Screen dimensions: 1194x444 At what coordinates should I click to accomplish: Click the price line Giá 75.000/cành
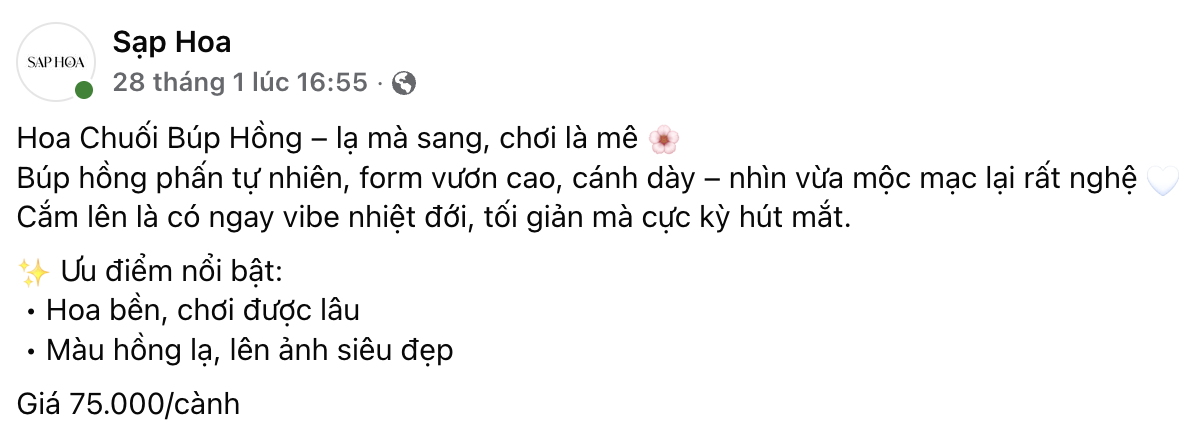tap(129, 405)
